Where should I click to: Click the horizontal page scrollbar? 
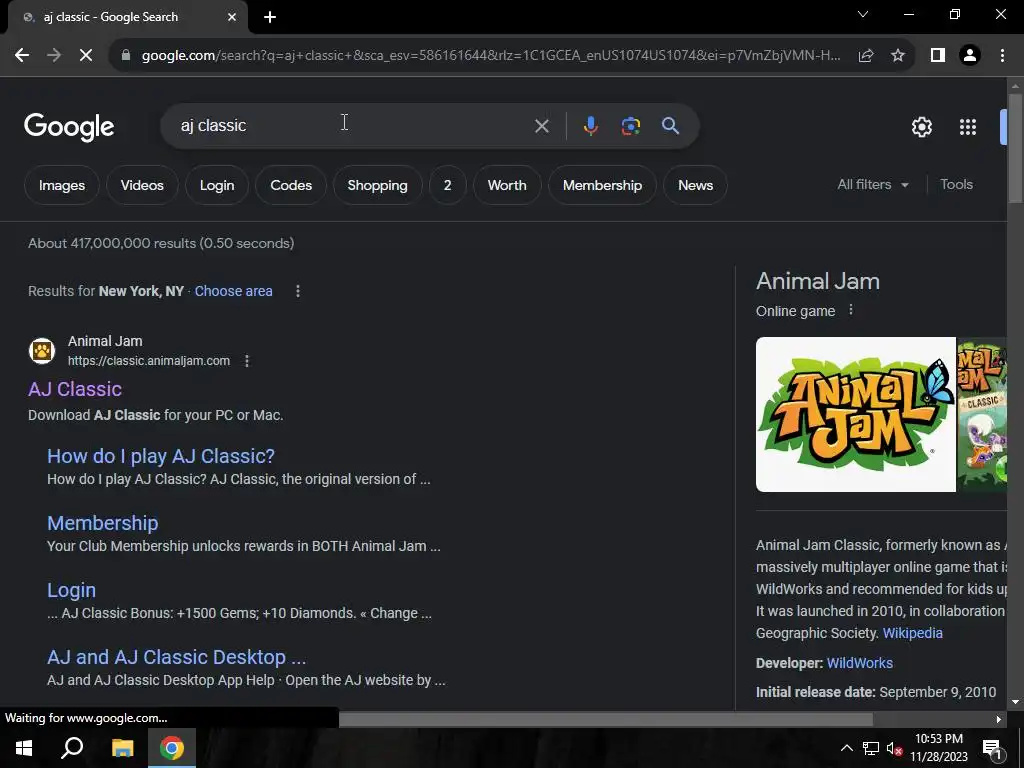(x=605, y=719)
